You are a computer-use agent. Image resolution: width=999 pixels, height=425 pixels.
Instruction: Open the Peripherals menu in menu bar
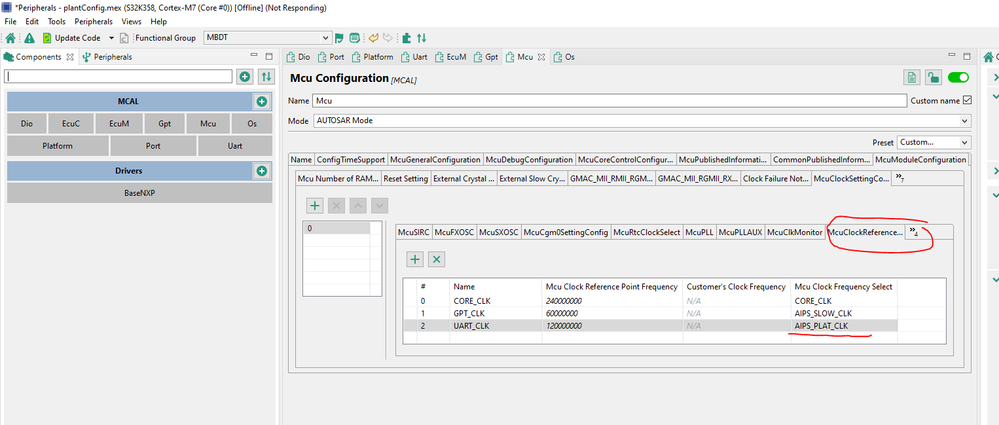click(93, 21)
